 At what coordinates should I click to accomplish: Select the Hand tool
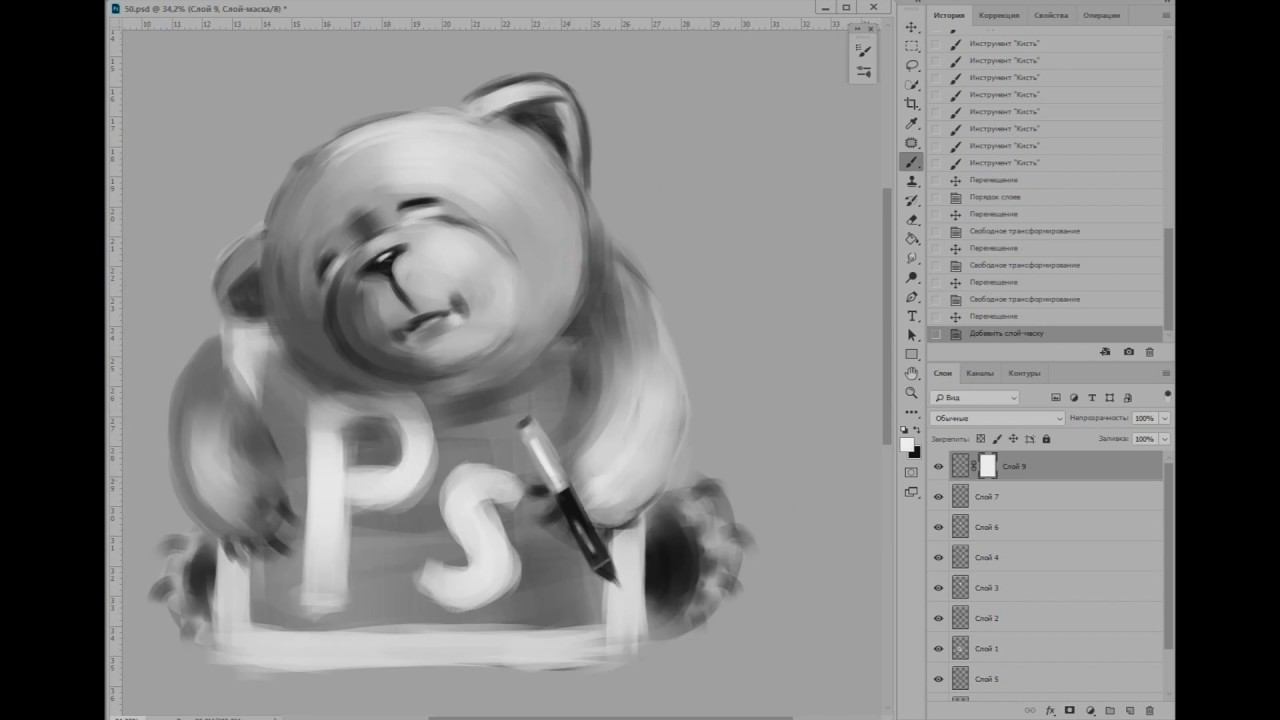(x=911, y=374)
